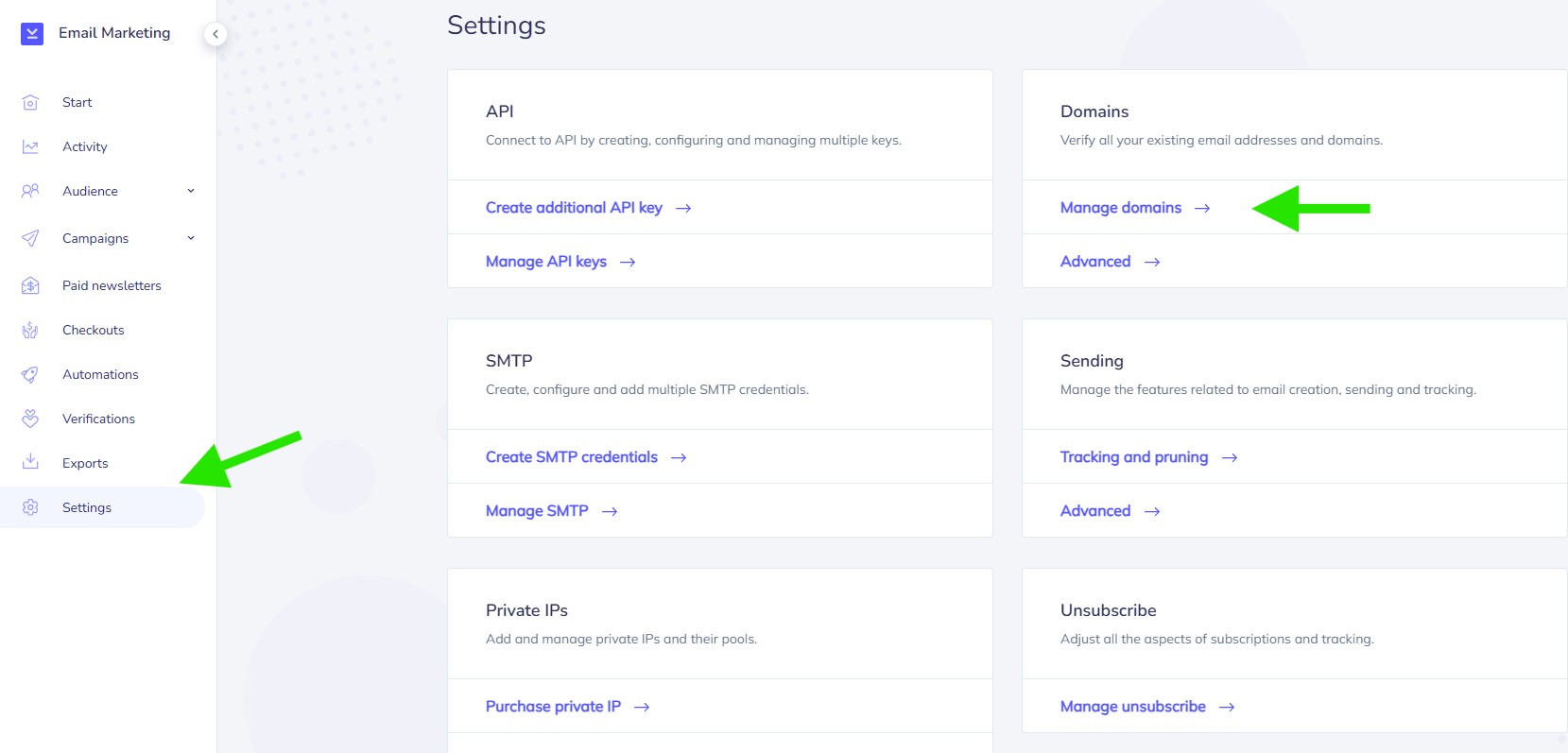Open Tracking and pruning settings
The width and height of the screenshot is (1568, 753).
coord(1134,457)
